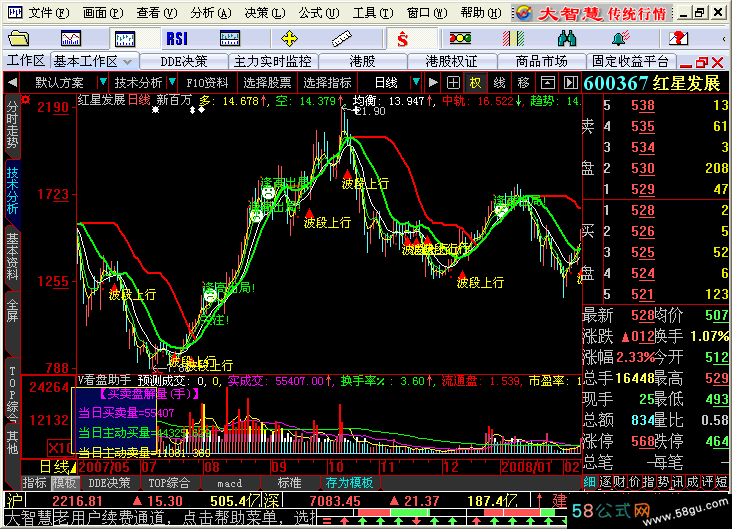Open the help question-mark icon
This screenshot has height=529, width=732.
click(678, 38)
